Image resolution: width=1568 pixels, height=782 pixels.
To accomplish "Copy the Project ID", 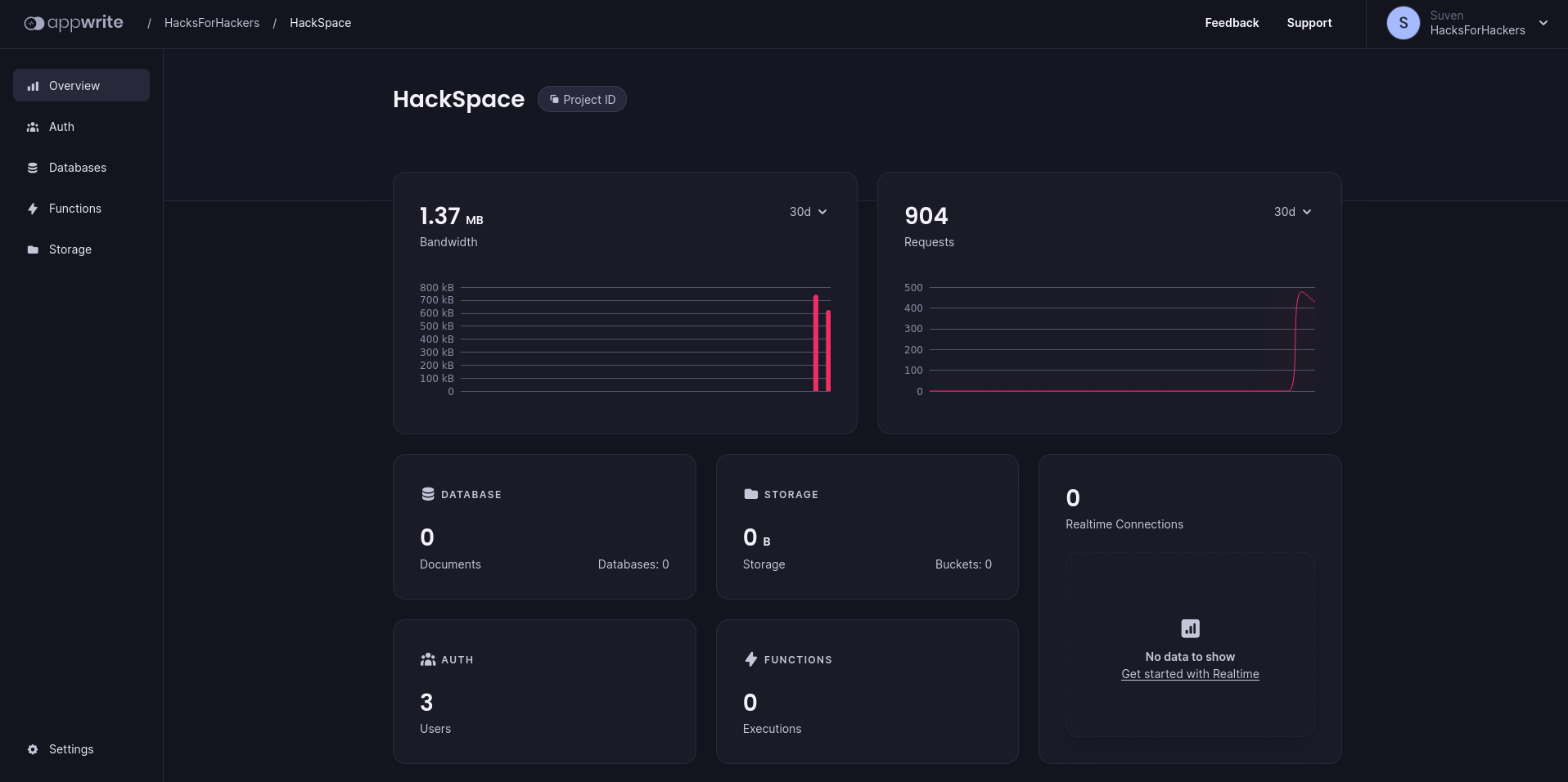I will (582, 99).
